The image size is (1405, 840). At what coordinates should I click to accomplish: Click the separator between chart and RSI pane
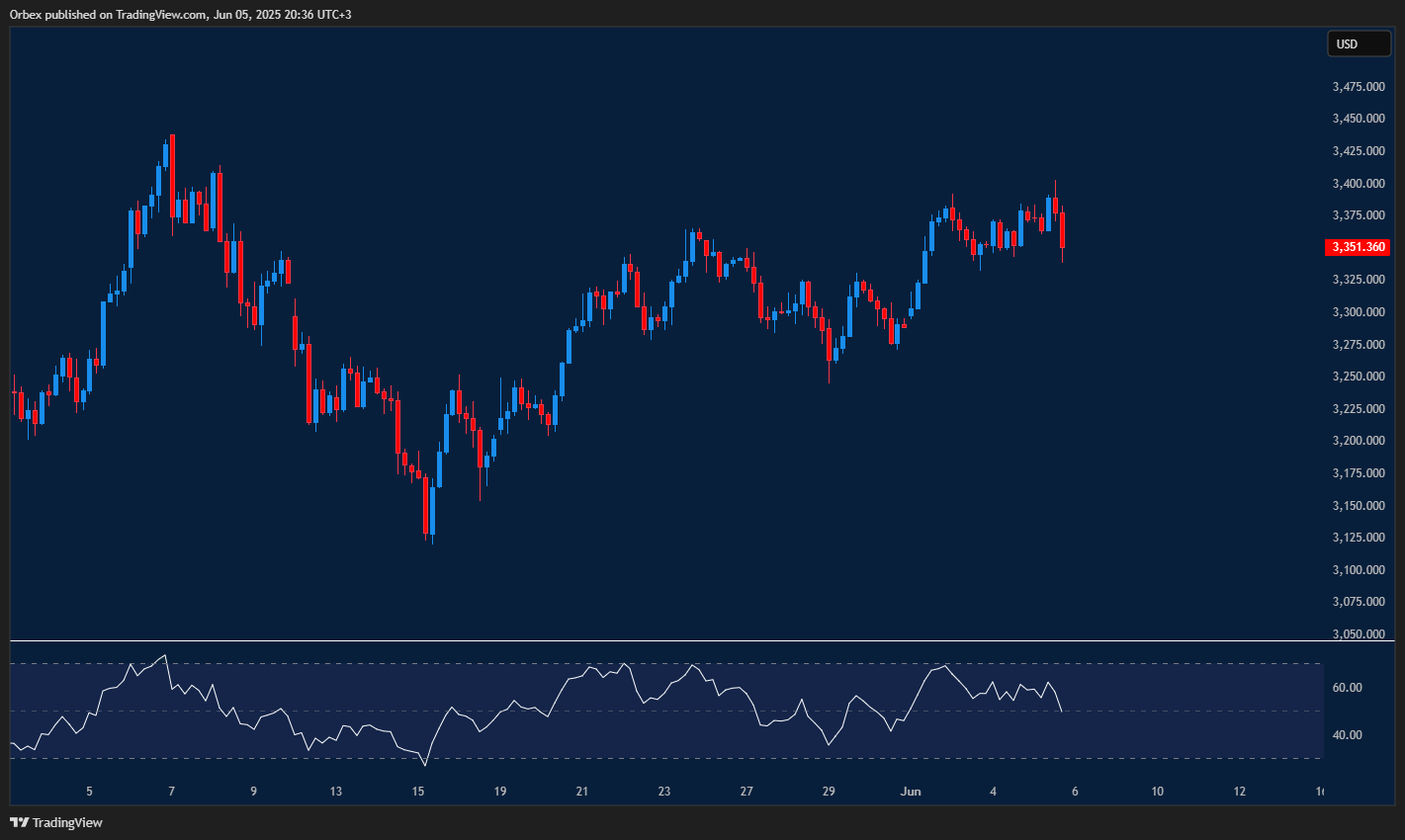click(x=662, y=640)
